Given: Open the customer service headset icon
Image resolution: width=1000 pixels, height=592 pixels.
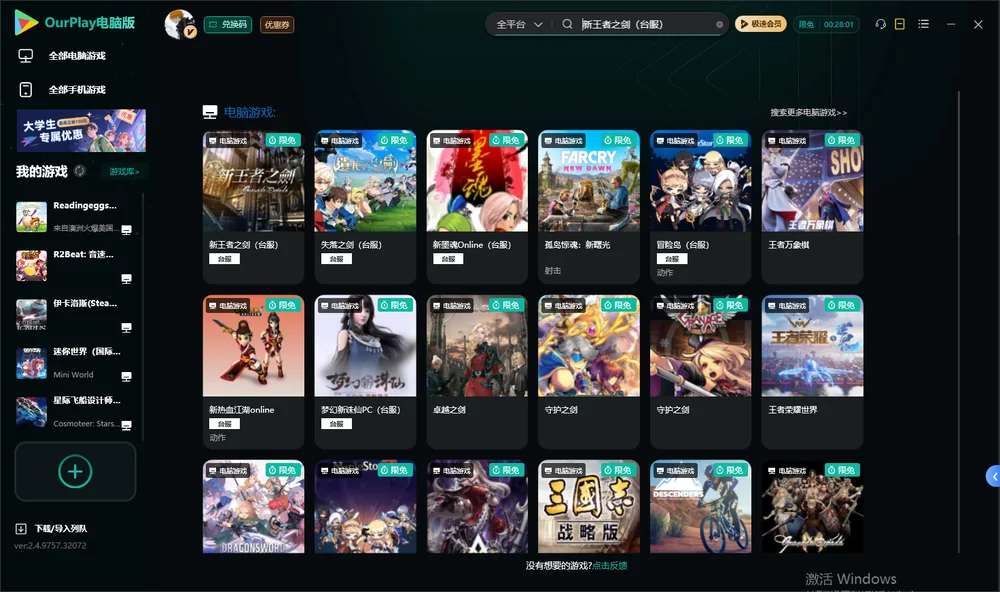Looking at the screenshot, I should click(880, 24).
